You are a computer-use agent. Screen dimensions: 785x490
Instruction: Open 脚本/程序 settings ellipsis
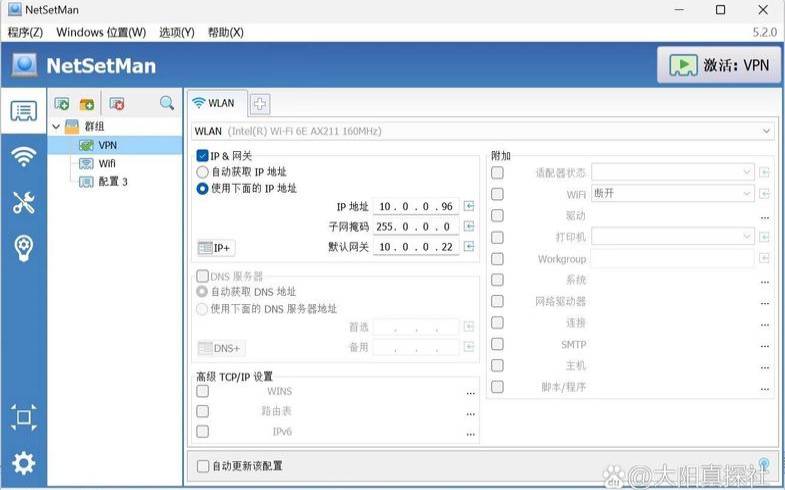764,389
